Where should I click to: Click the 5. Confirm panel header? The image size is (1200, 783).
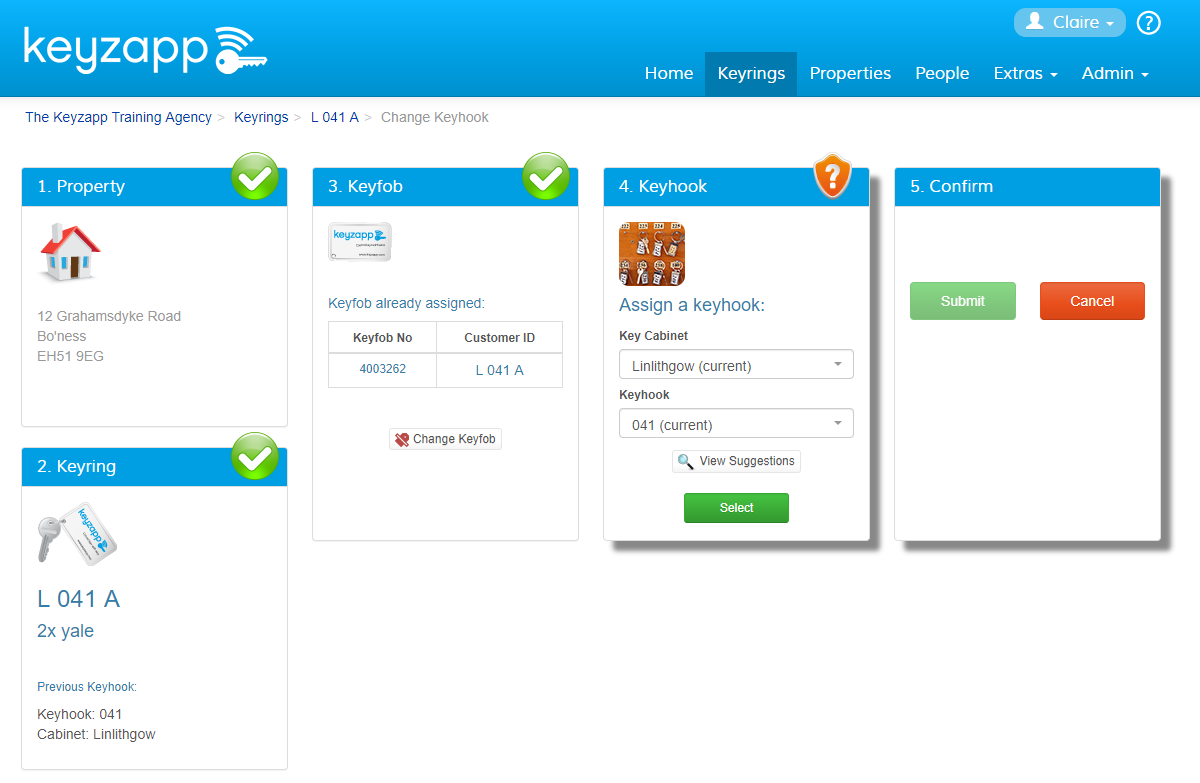[1027, 186]
